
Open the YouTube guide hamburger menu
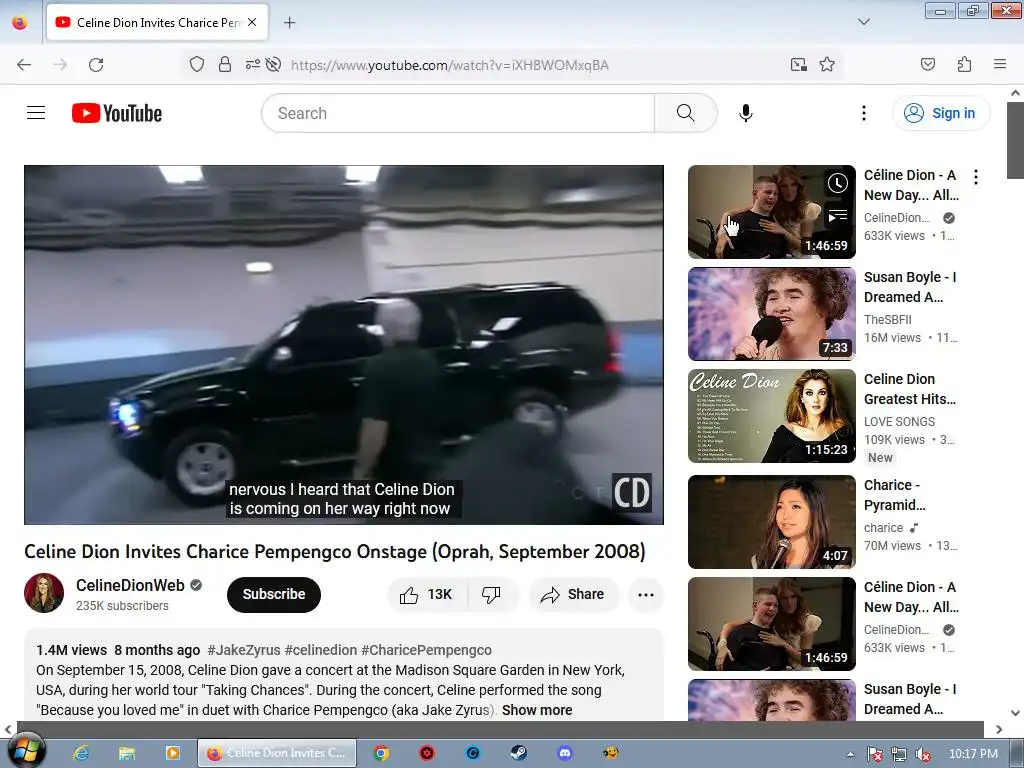36,113
